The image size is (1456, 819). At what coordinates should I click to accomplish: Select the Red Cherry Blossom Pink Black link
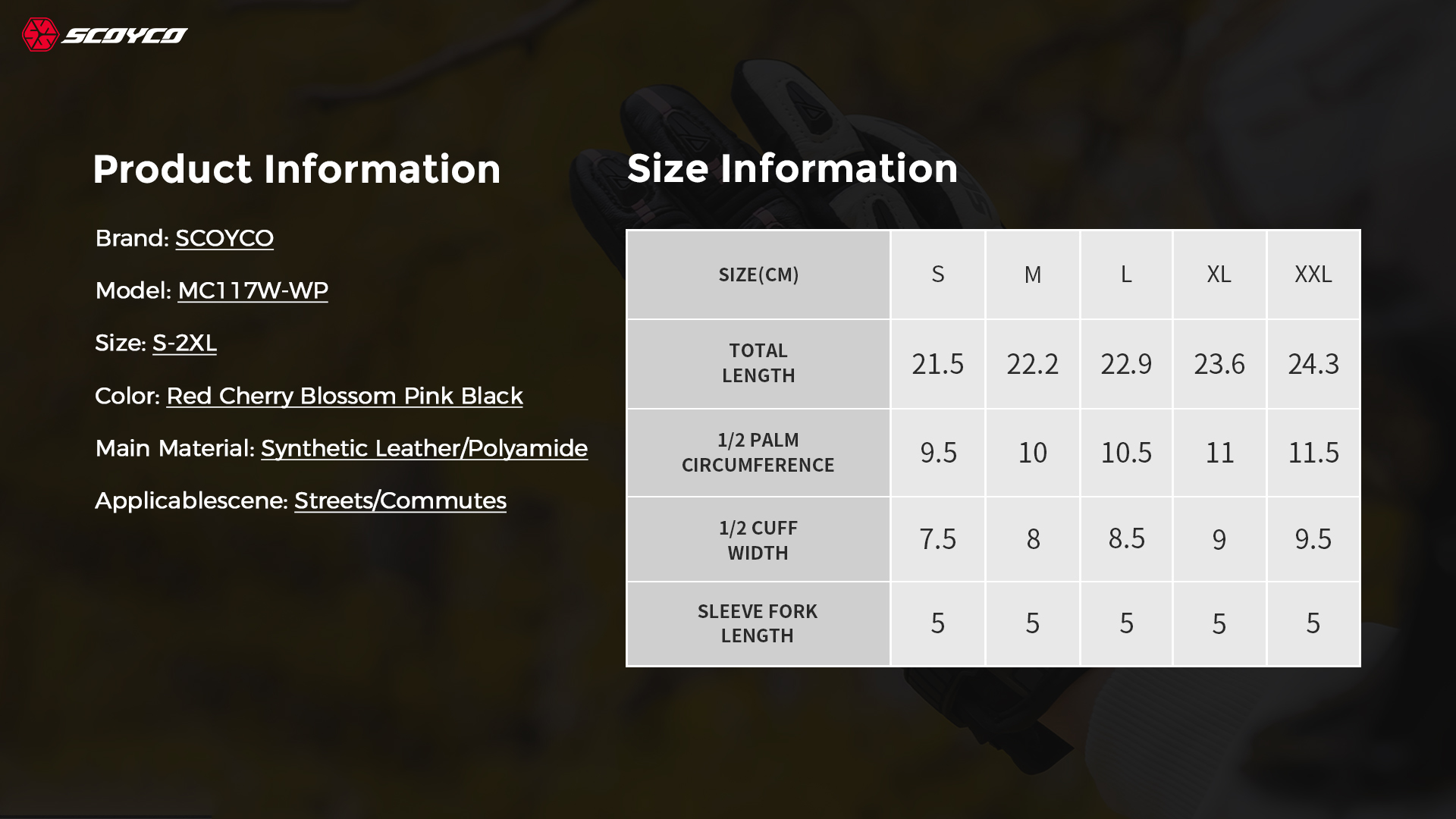pyautogui.click(x=344, y=396)
